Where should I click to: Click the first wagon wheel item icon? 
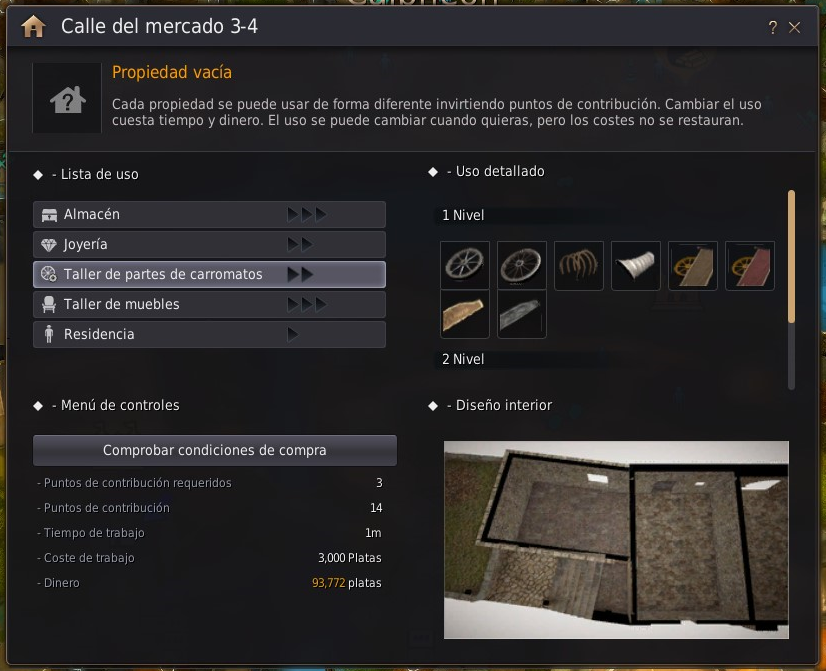[x=465, y=265]
